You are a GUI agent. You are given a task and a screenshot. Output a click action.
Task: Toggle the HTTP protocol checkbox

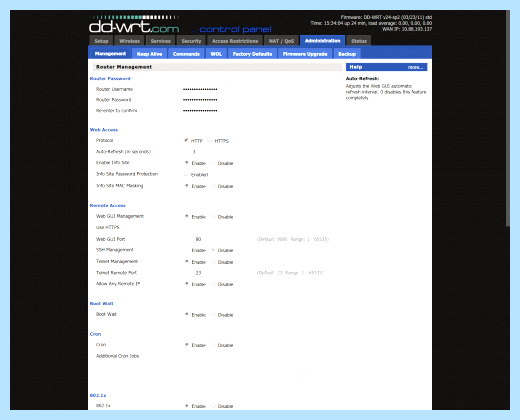tap(186, 140)
